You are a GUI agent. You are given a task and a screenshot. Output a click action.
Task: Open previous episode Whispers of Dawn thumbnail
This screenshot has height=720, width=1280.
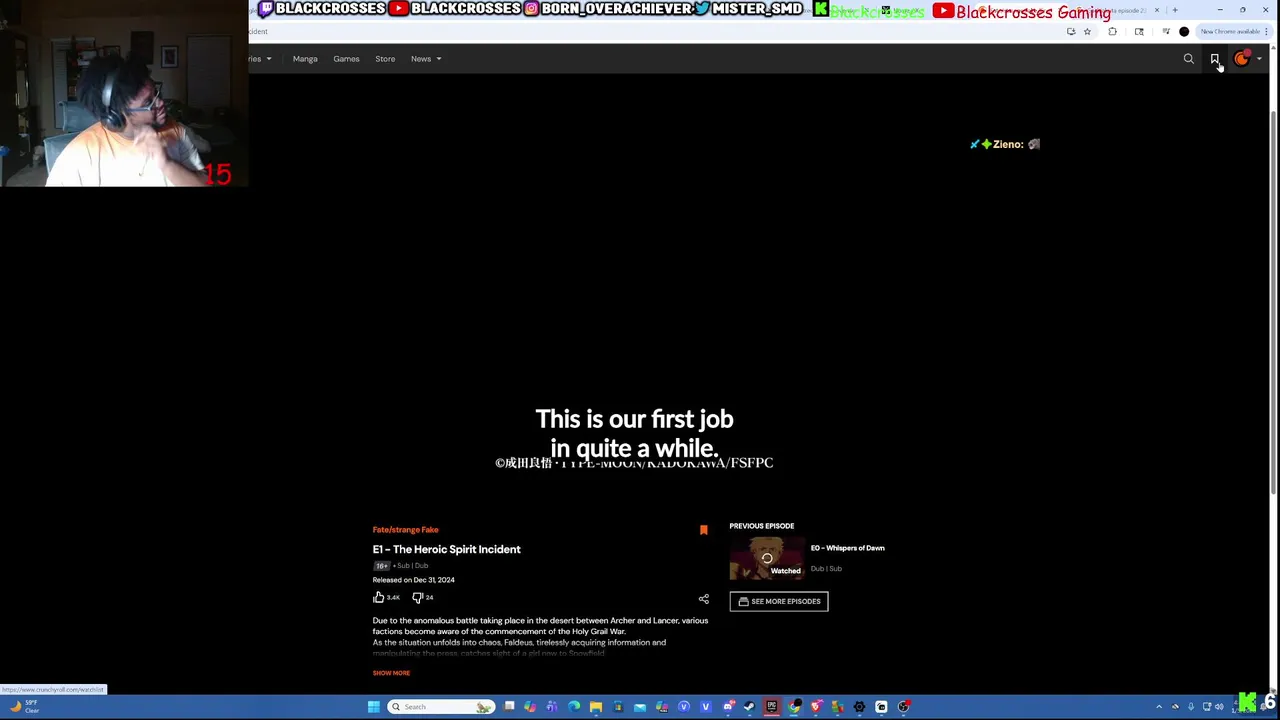point(767,559)
